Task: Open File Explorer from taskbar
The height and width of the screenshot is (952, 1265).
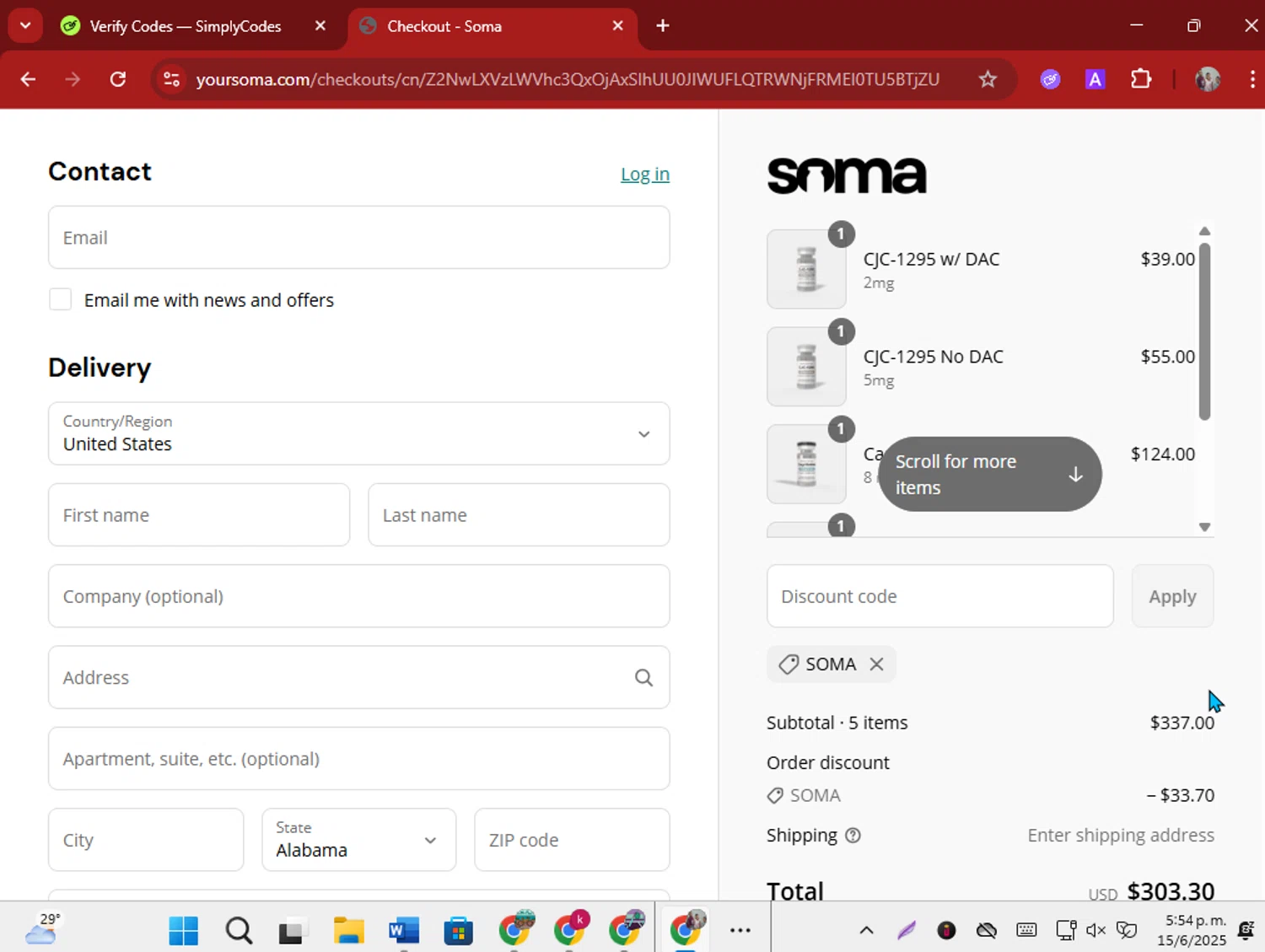Action: point(348,930)
